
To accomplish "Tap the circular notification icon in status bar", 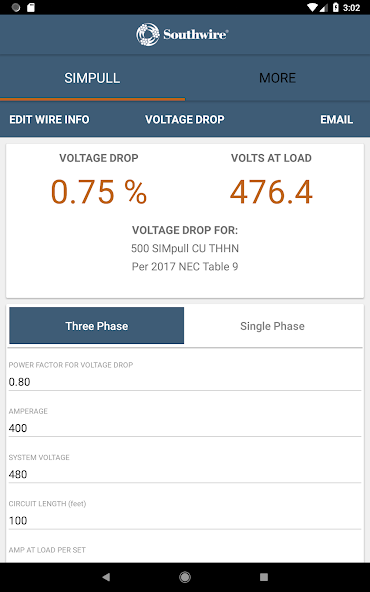I will [16, 8].
